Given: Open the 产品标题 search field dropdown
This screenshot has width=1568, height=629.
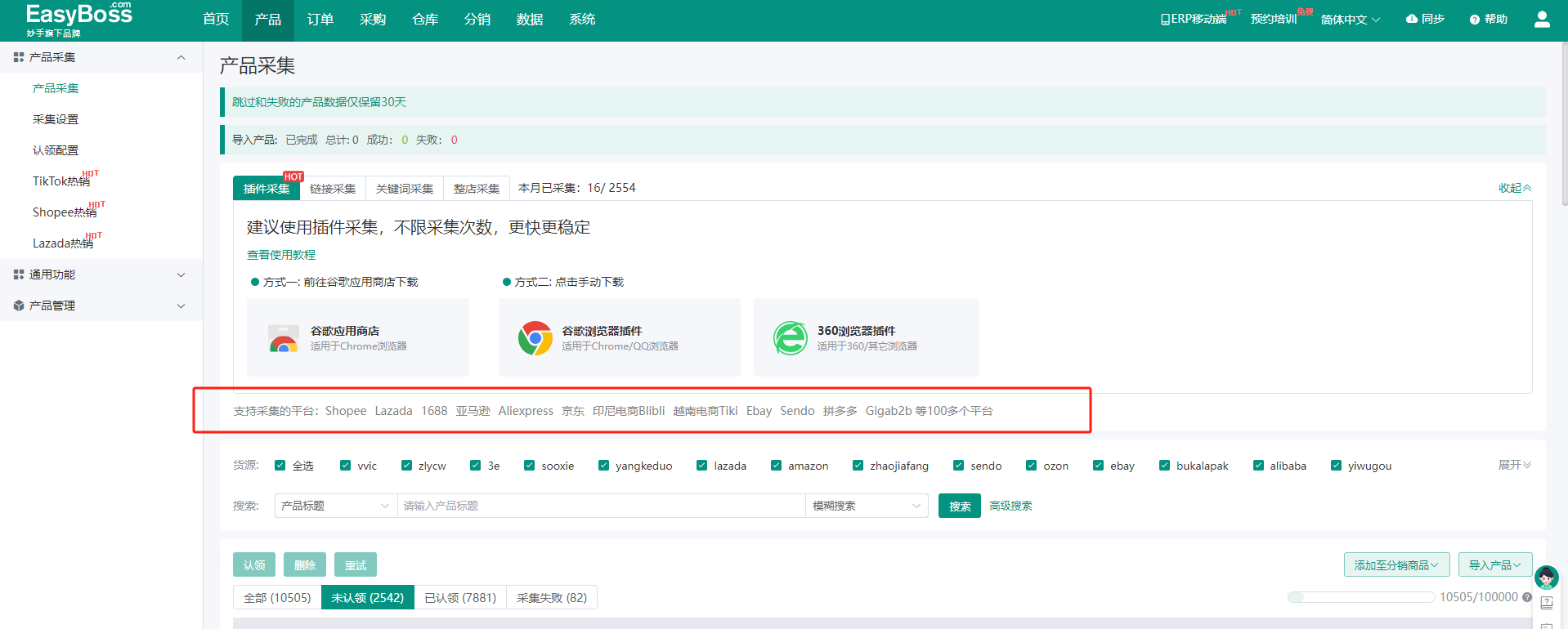Looking at the screenshot, I should coord(336,506).
